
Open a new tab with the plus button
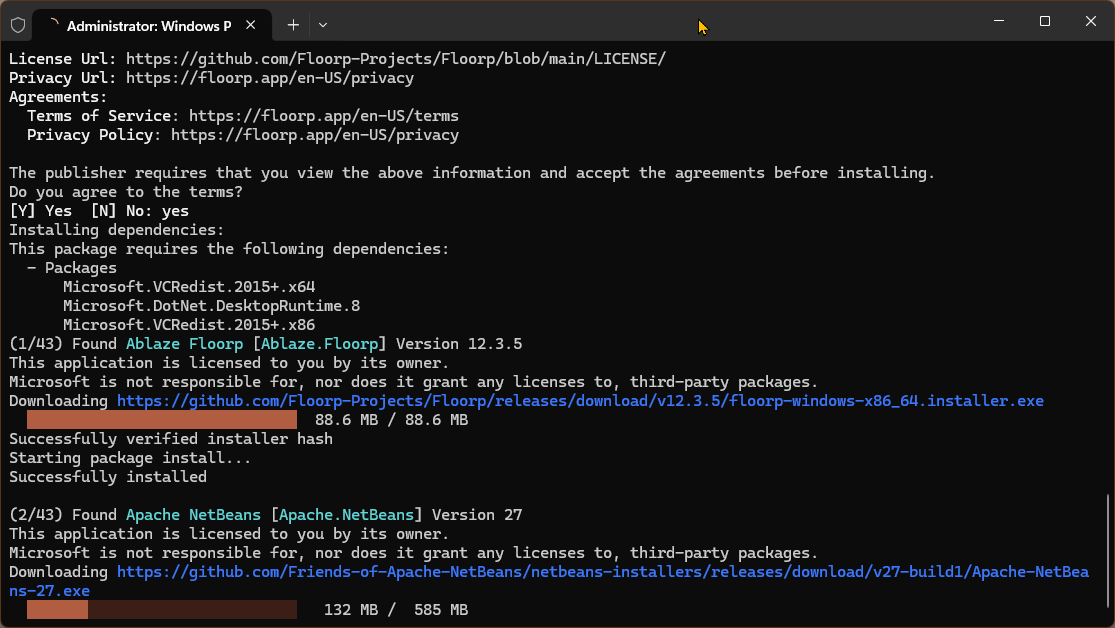click(293, 24)
